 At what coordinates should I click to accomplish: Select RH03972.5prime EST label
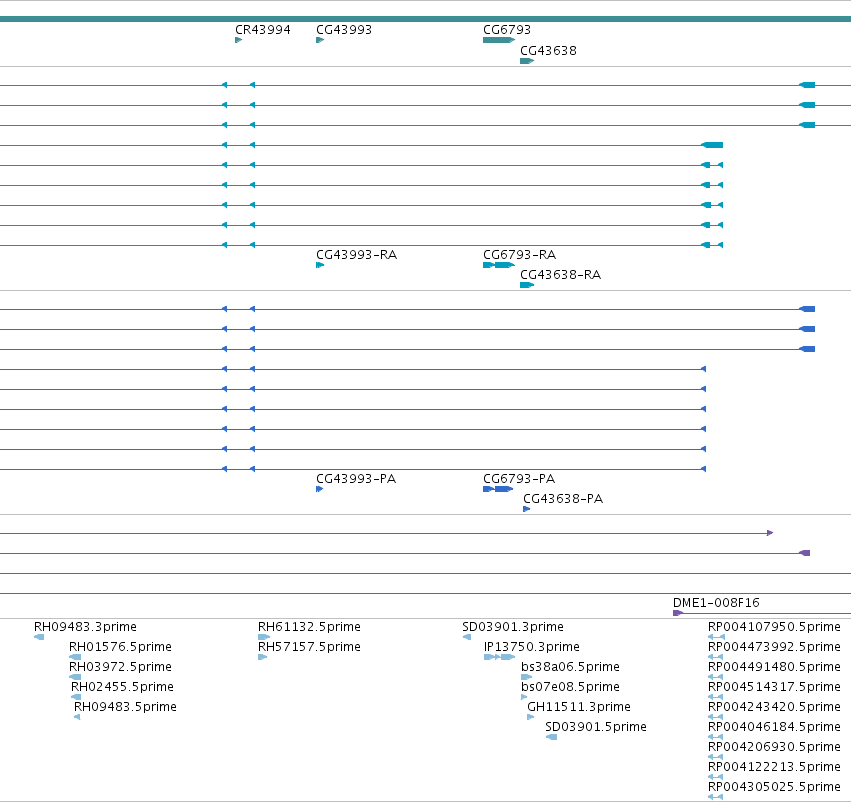point(120,666)
